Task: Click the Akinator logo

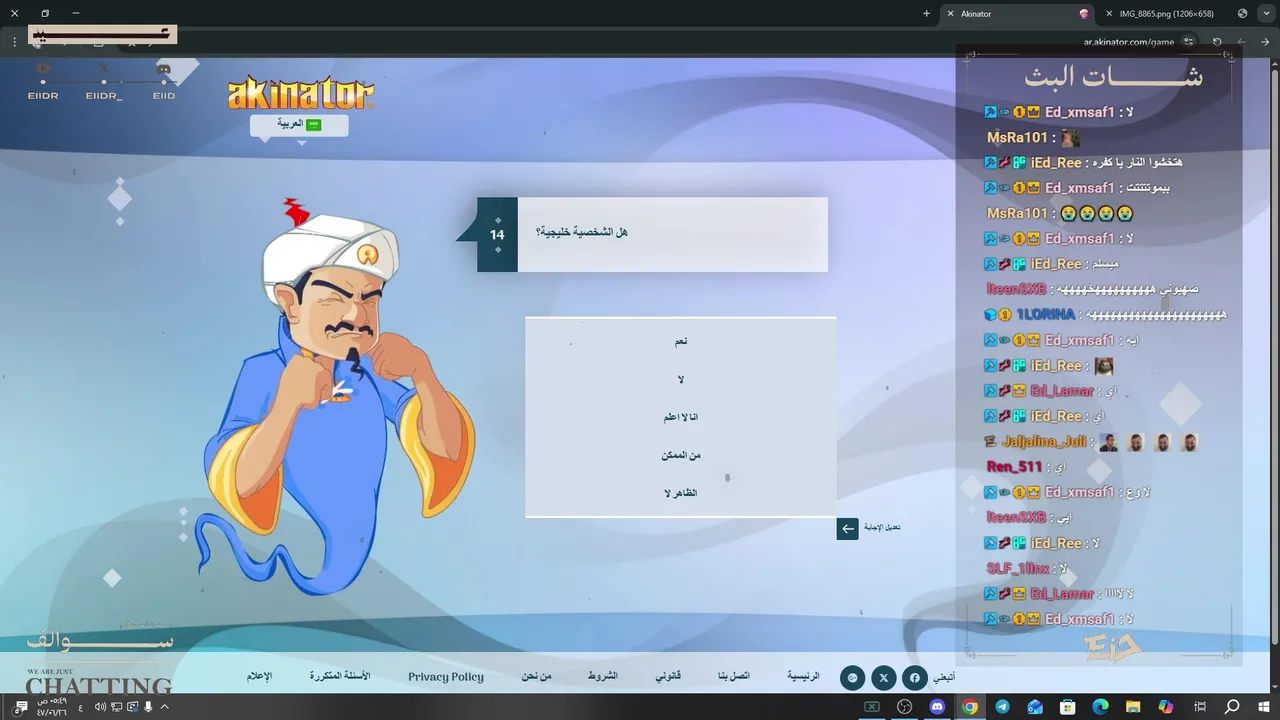Action: click(x=301, y=93)
